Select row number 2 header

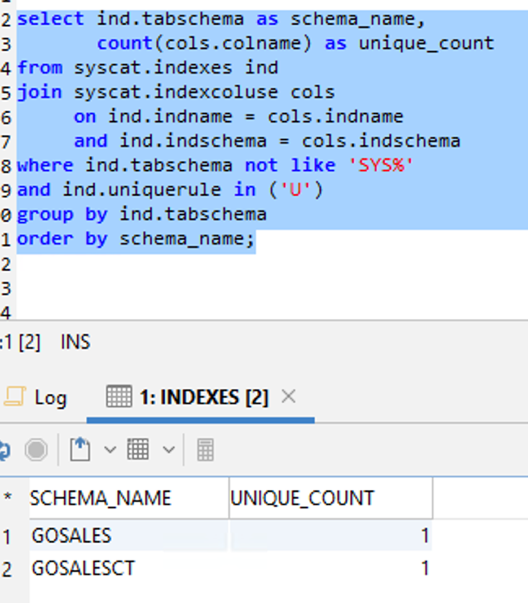point(7,569)
